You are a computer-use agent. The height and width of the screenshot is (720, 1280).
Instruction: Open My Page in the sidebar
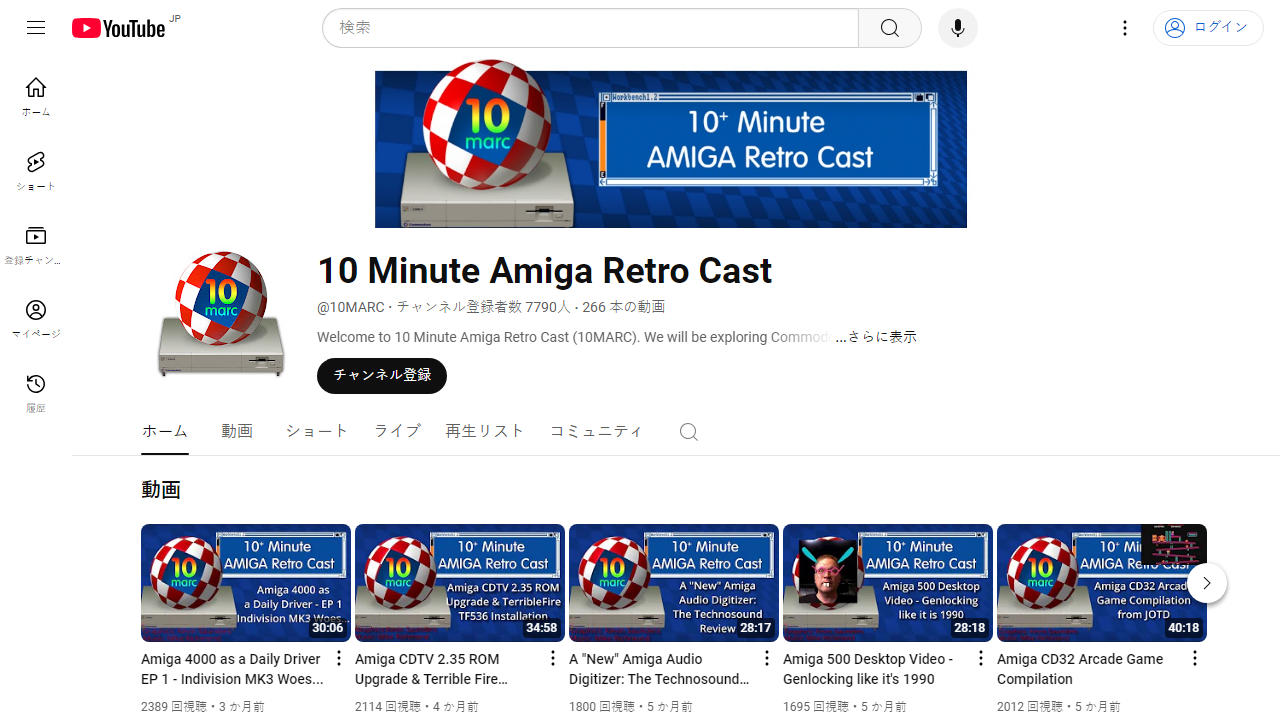pyautogui.click(x=36, y=319)
